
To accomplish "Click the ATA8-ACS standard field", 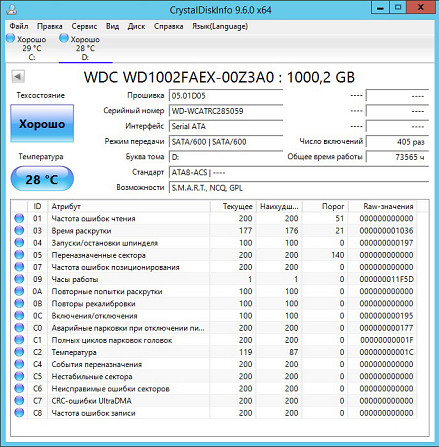I will (x=299, y=173).
